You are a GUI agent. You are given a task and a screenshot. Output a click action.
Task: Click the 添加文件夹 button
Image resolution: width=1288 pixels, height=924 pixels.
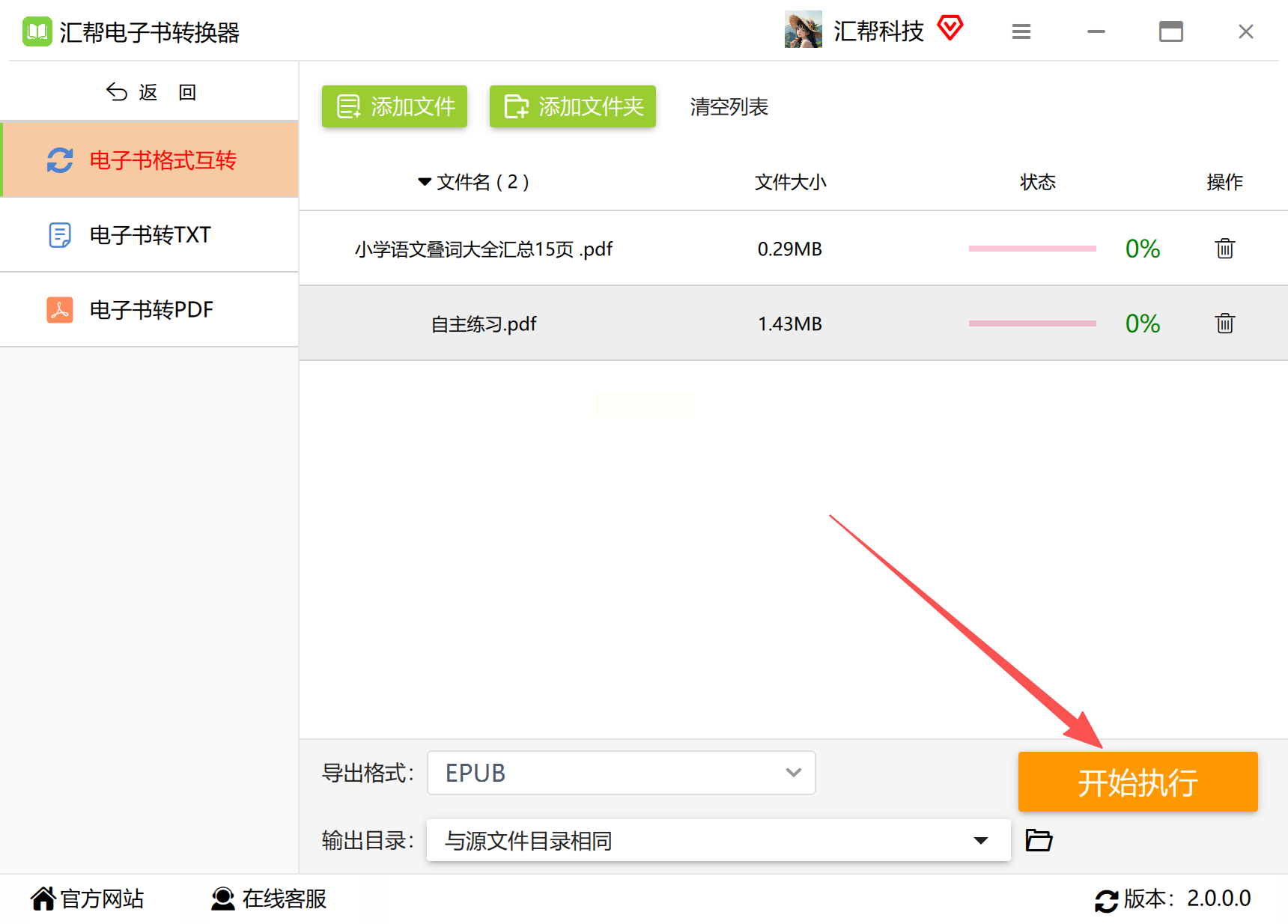(x=573, y=106)
